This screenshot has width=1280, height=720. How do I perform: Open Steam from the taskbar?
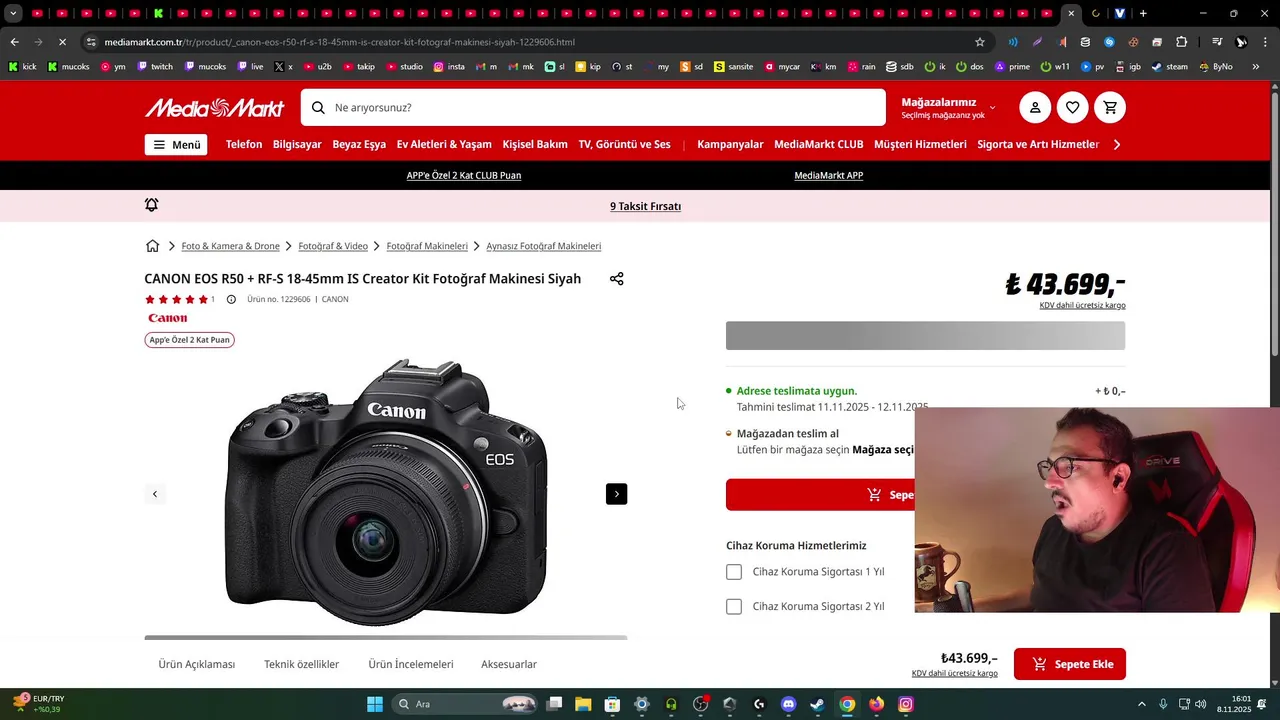(817, 704)
